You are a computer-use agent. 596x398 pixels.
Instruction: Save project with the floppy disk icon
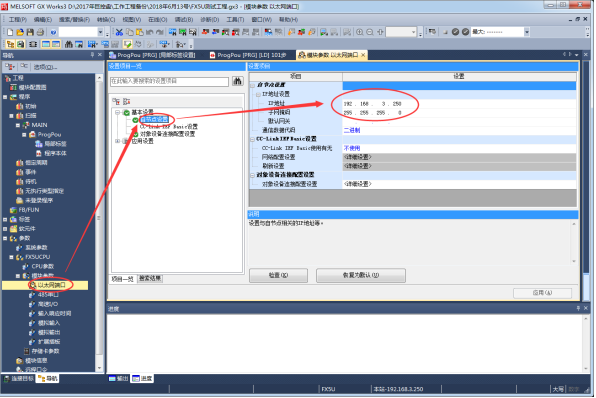point(30,32)
